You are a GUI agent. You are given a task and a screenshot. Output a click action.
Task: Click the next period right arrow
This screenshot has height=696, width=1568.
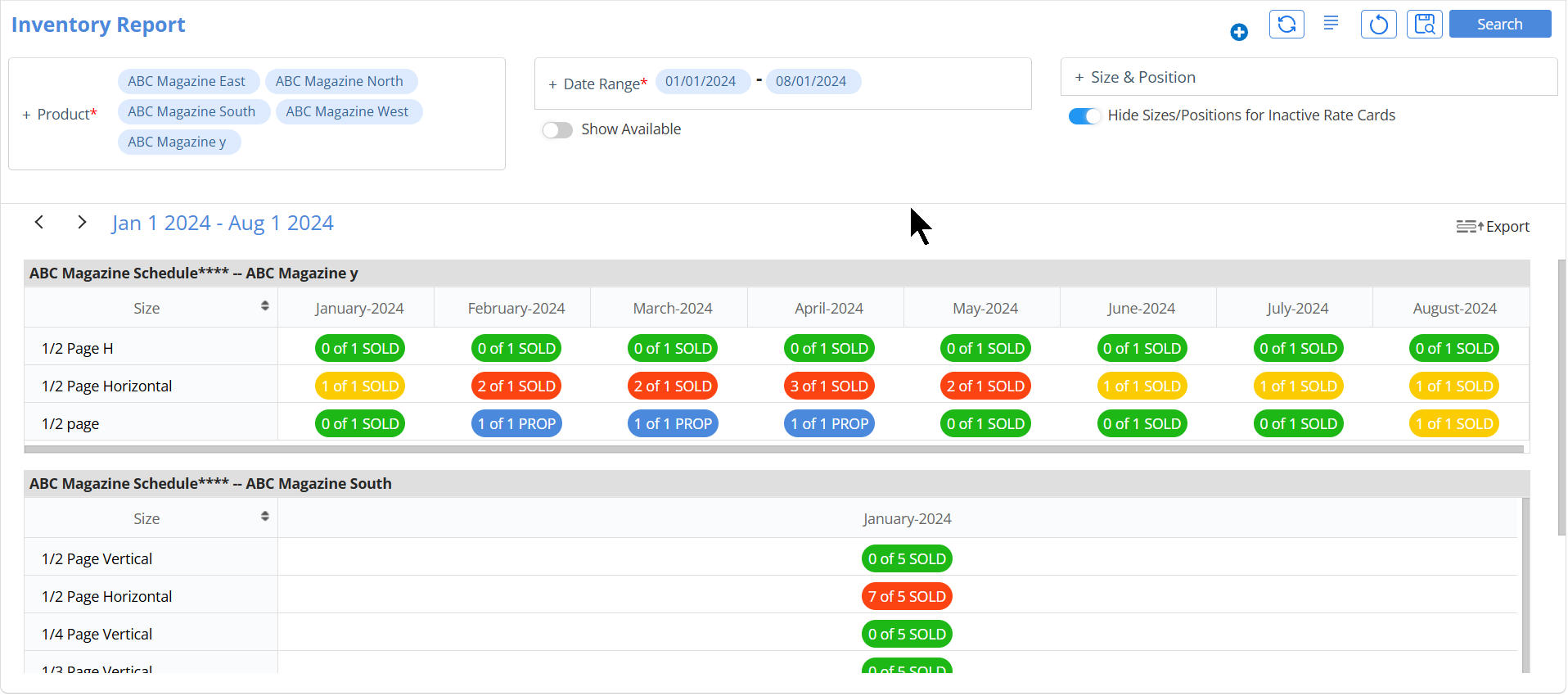click(82, 222)
